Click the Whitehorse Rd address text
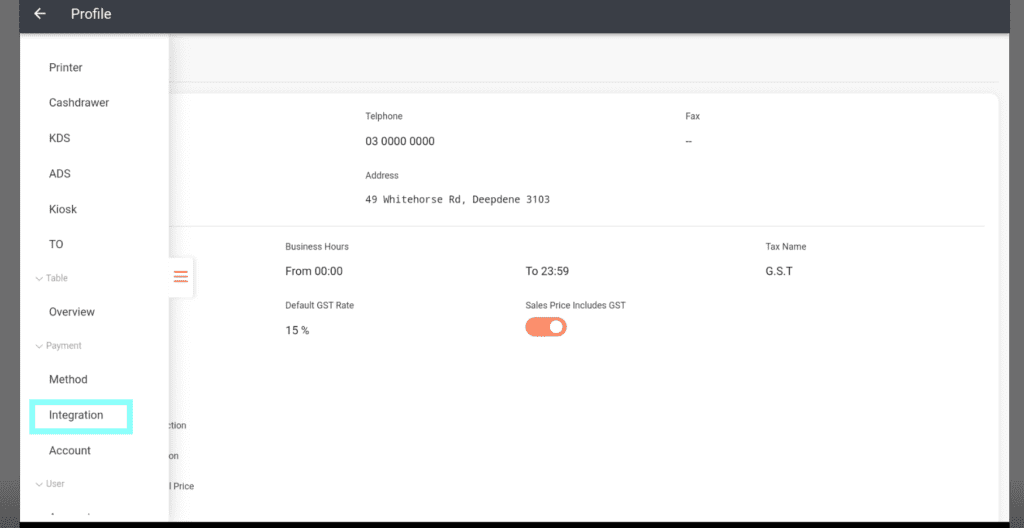1024x528 pixels. tap(457, 199)
